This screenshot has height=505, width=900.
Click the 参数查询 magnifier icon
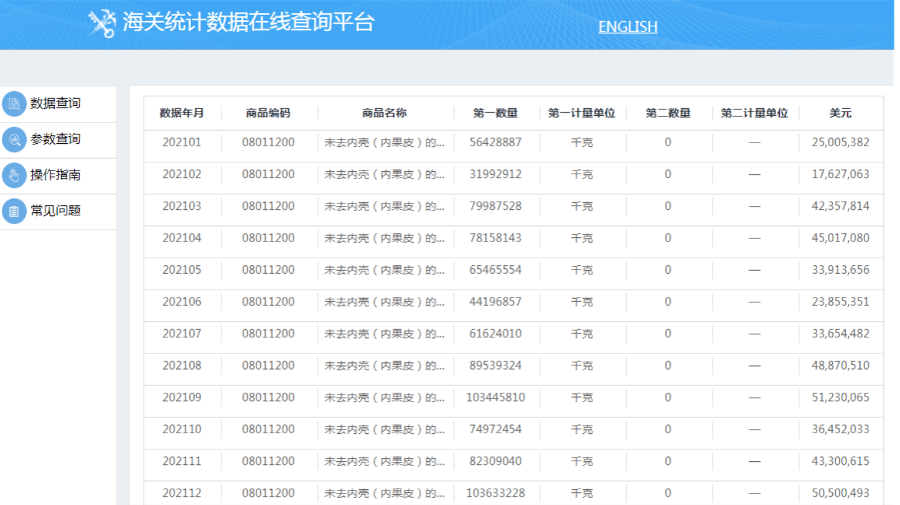point(14,140)
